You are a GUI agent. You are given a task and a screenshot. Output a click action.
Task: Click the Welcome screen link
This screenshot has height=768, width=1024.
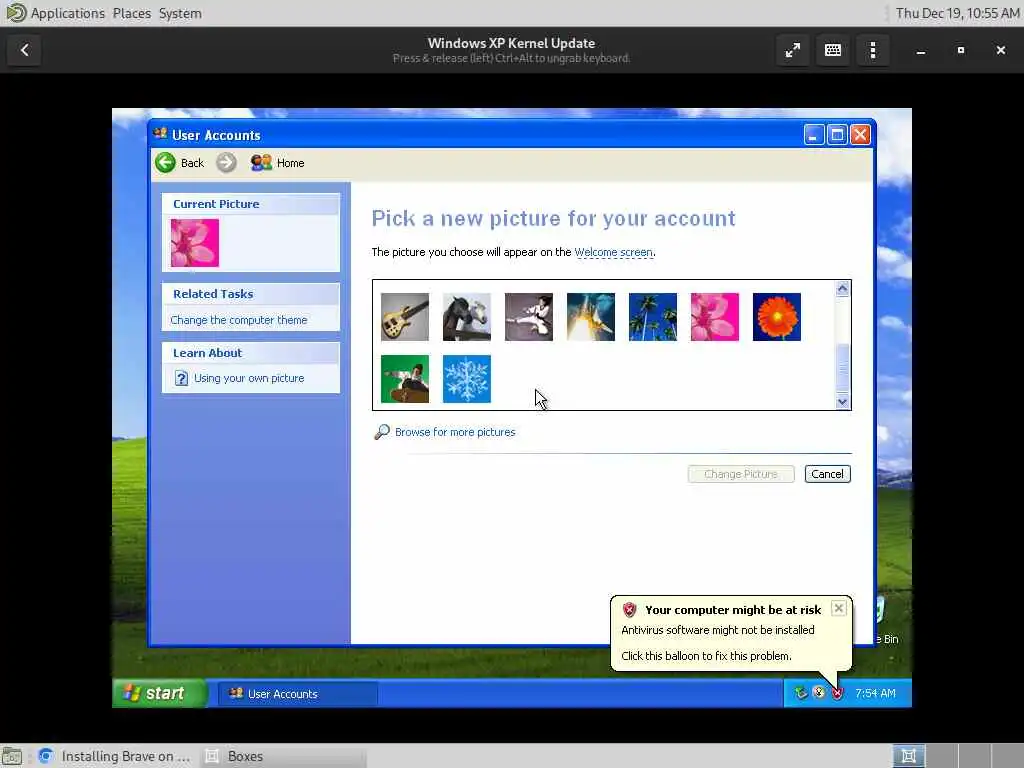click(613, 252)
